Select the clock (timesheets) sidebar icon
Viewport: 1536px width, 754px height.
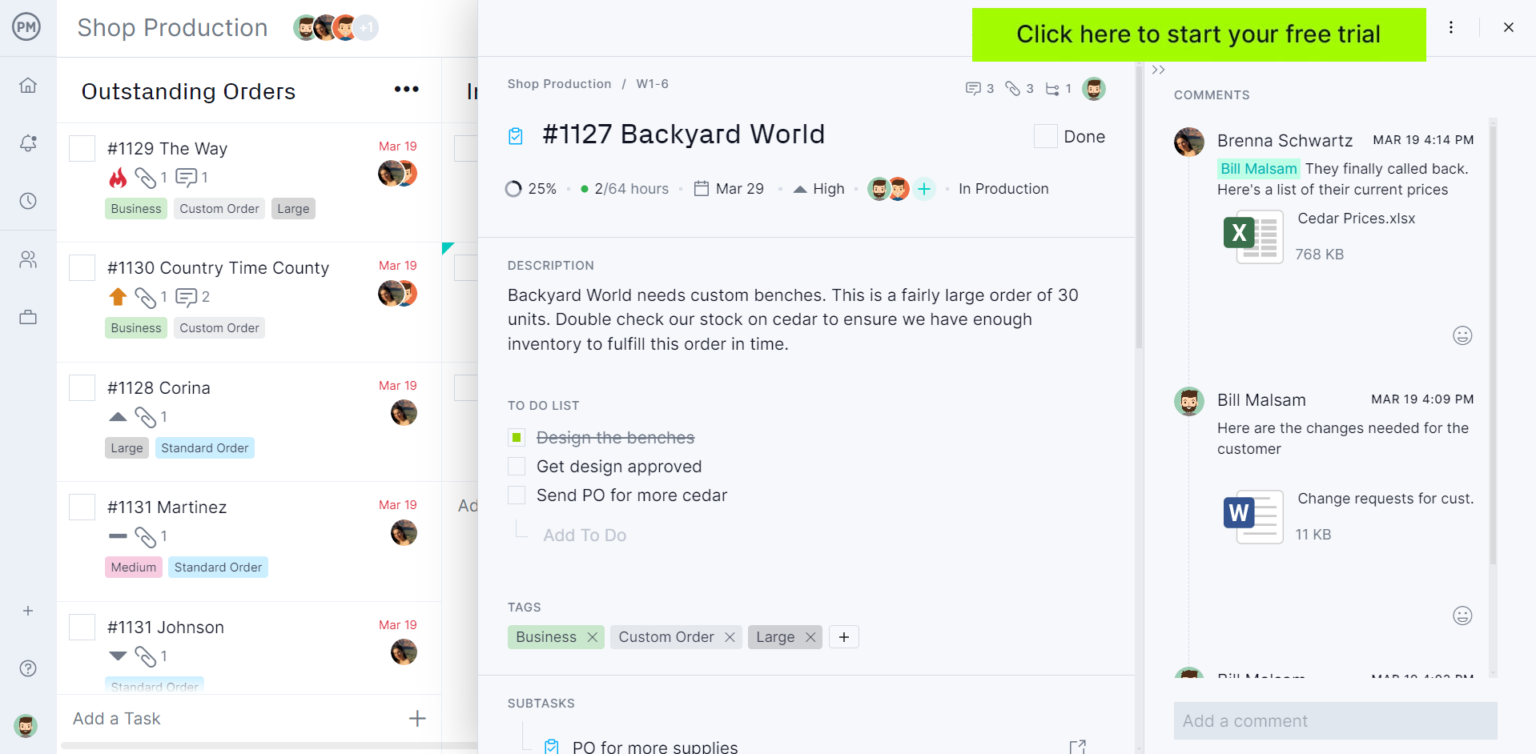point(28,200)
